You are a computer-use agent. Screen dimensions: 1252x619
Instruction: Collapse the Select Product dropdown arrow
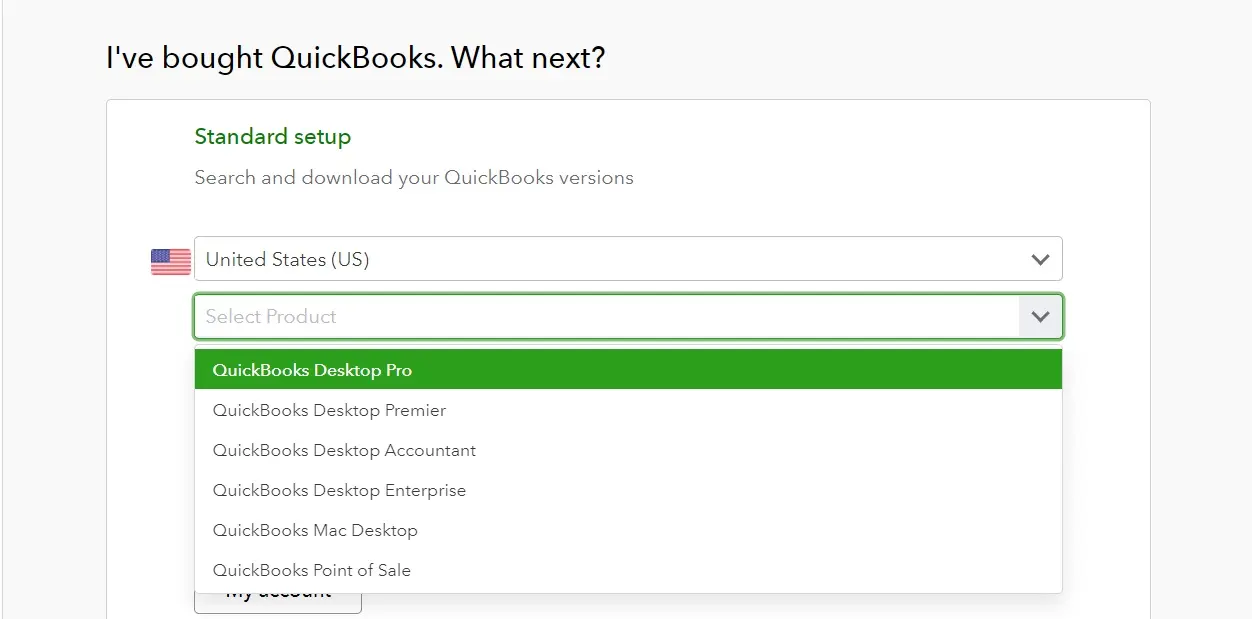1040,317
